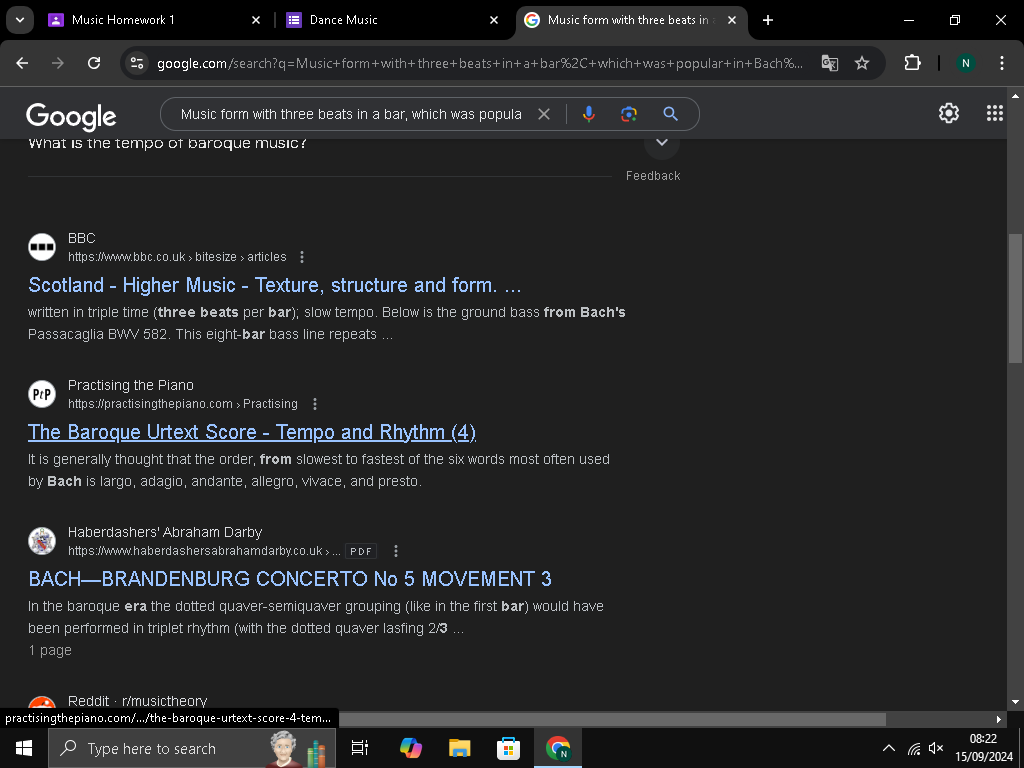This screenshot has width=1024, height=768.
Task: Click the scroll right arrow
Action: [999, 719]
